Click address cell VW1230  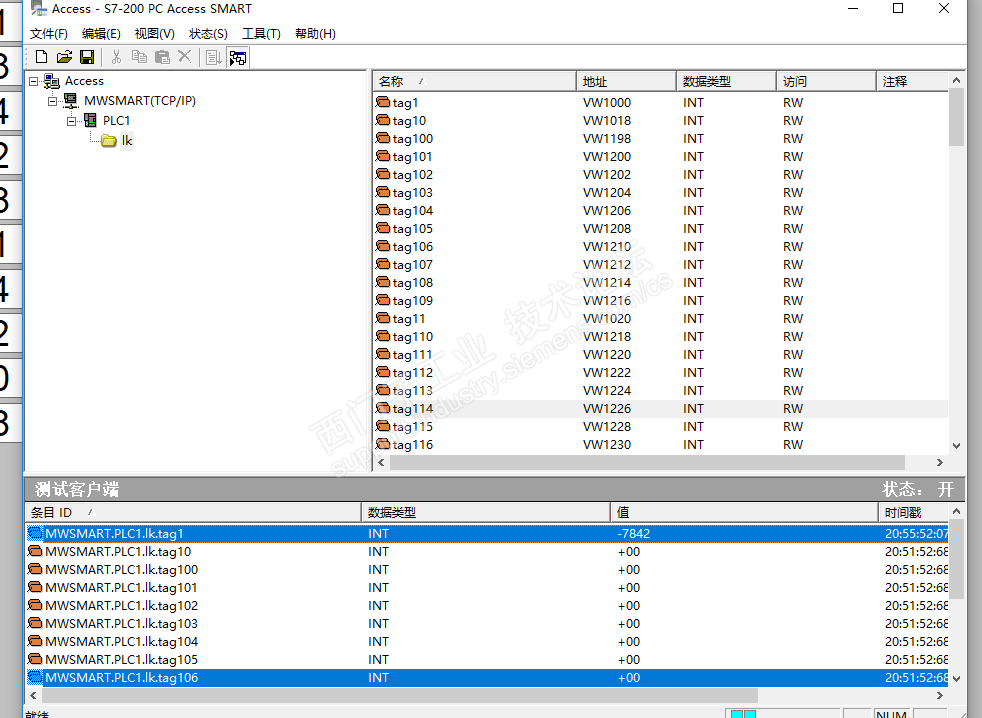coord(607,444)
